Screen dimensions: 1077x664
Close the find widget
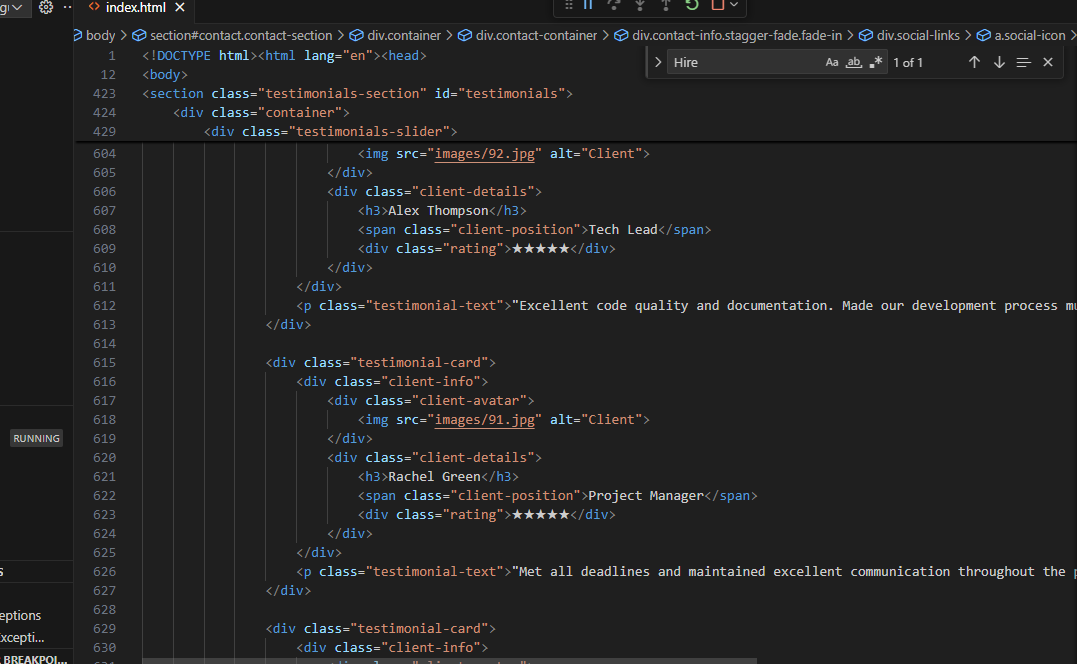[1047, 62]
